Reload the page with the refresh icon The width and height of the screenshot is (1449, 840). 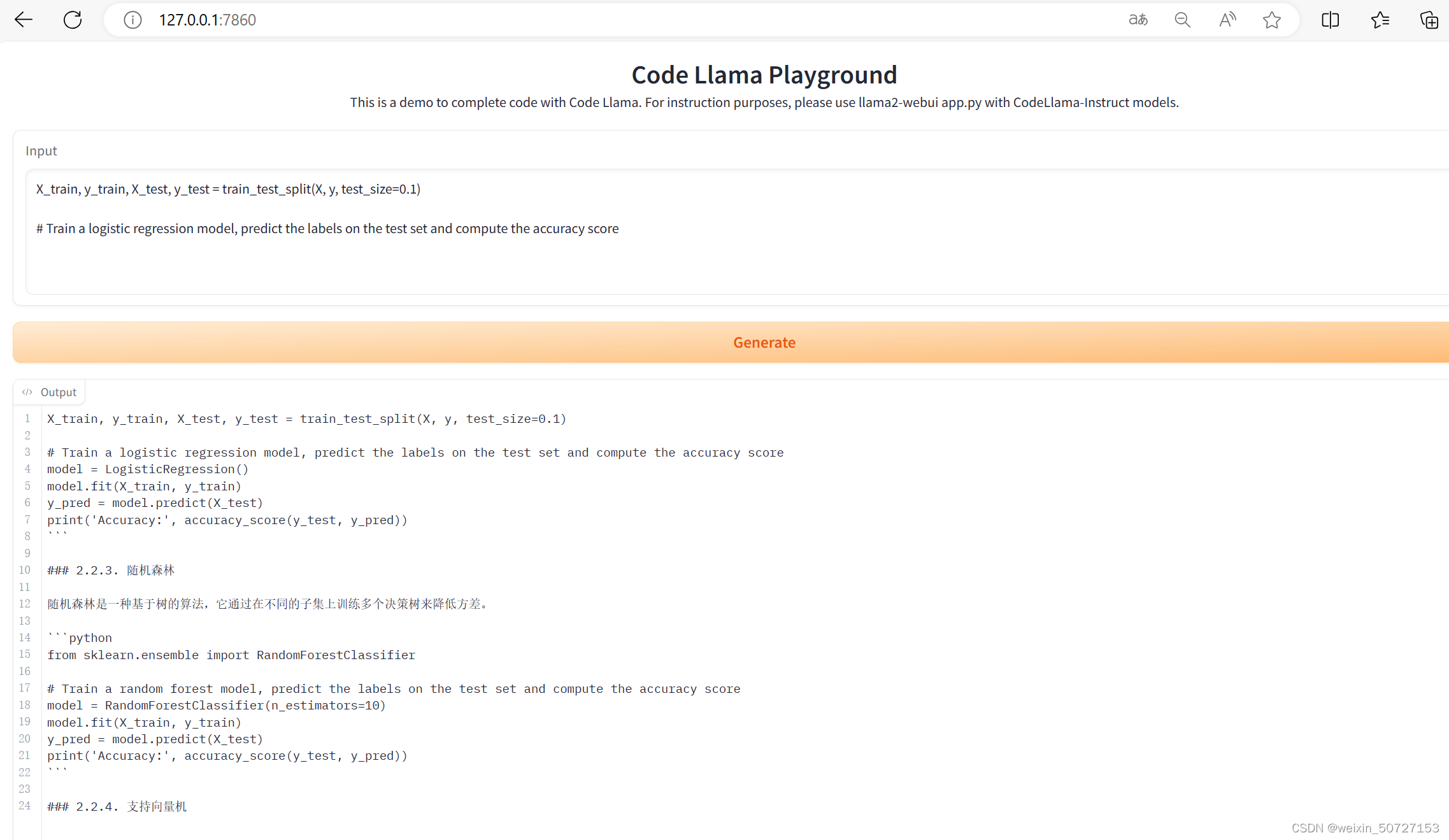73,20
